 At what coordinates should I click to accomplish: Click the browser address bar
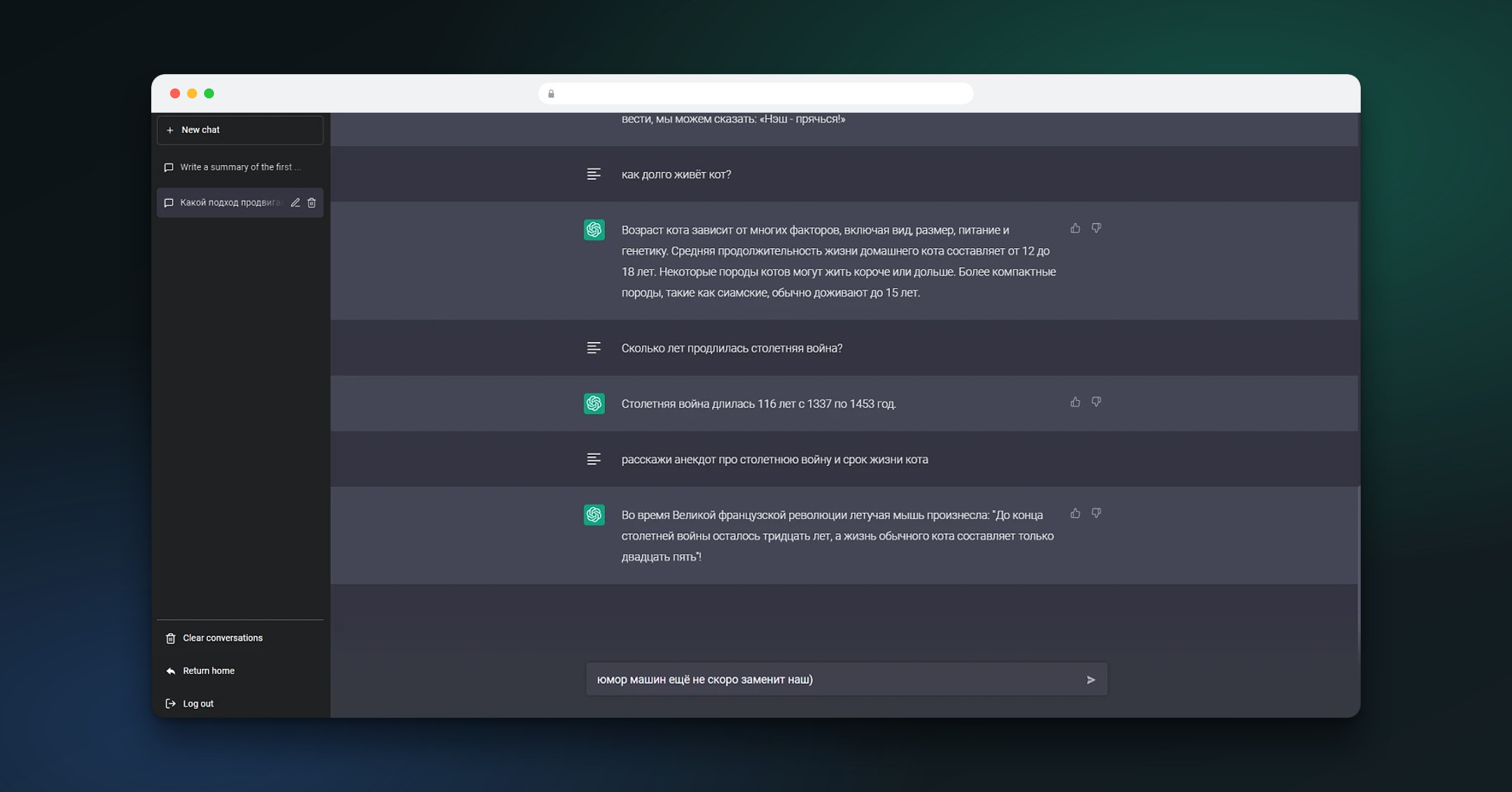point(756,94)
